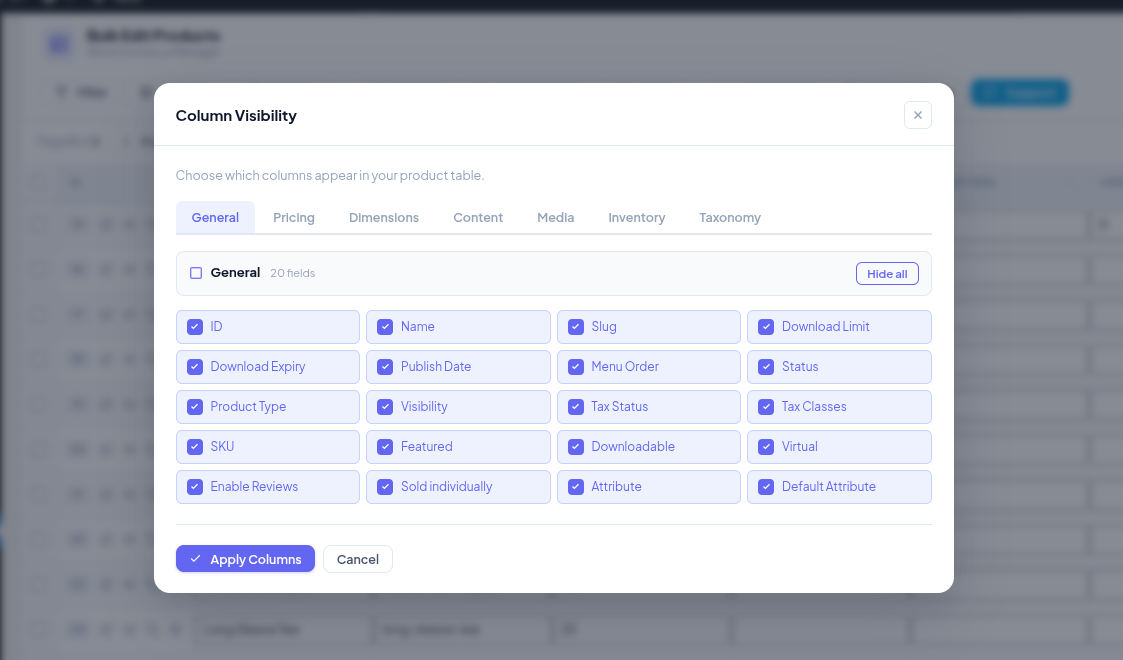This screenshot has height=660, width=1123.
Task: Open the Dimensions tab
Action: [383, 217]
